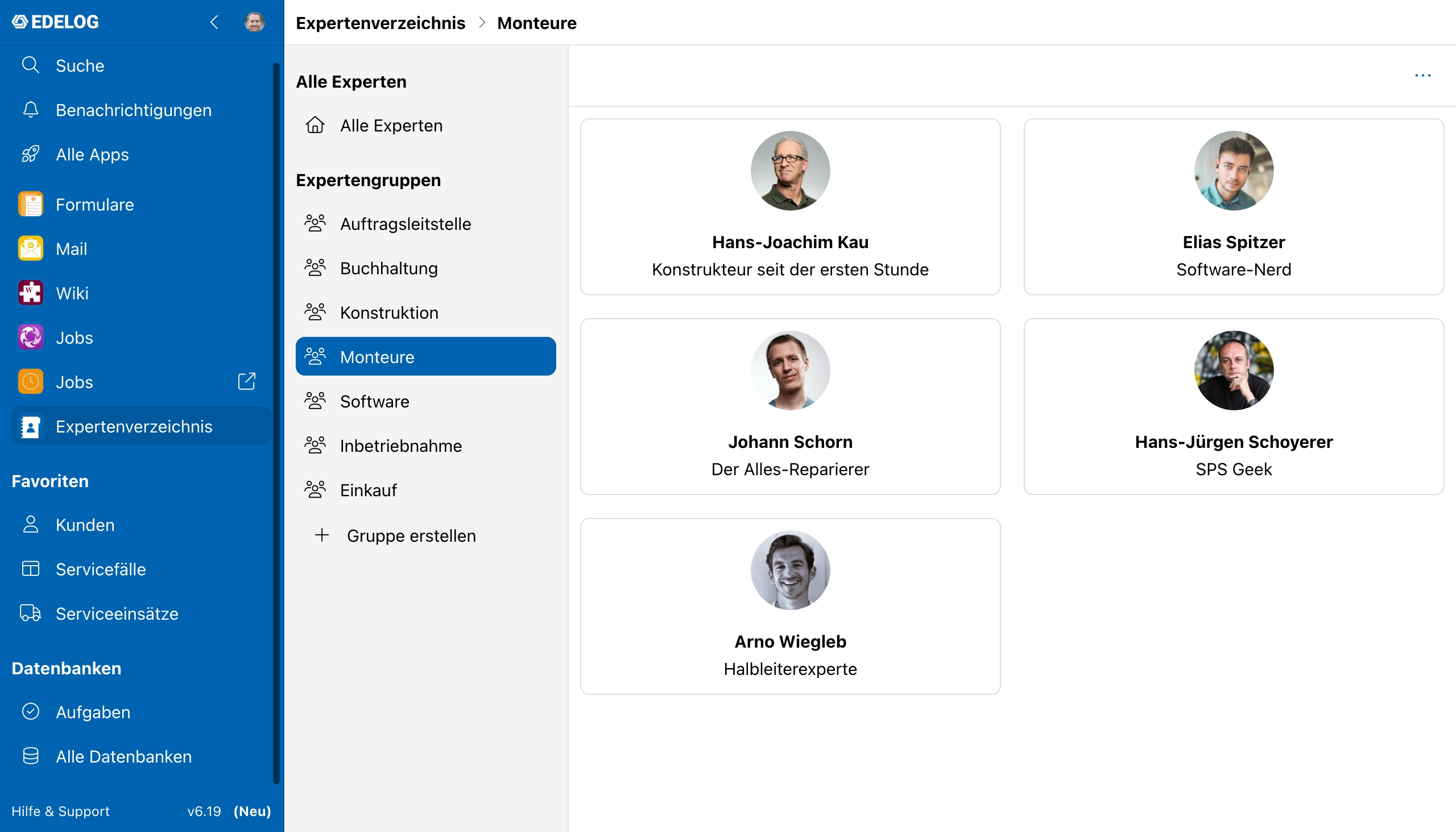Open Alle Datenbanken entry
The height and width of the screenshot is (832, 1456).
click(142, 756)
